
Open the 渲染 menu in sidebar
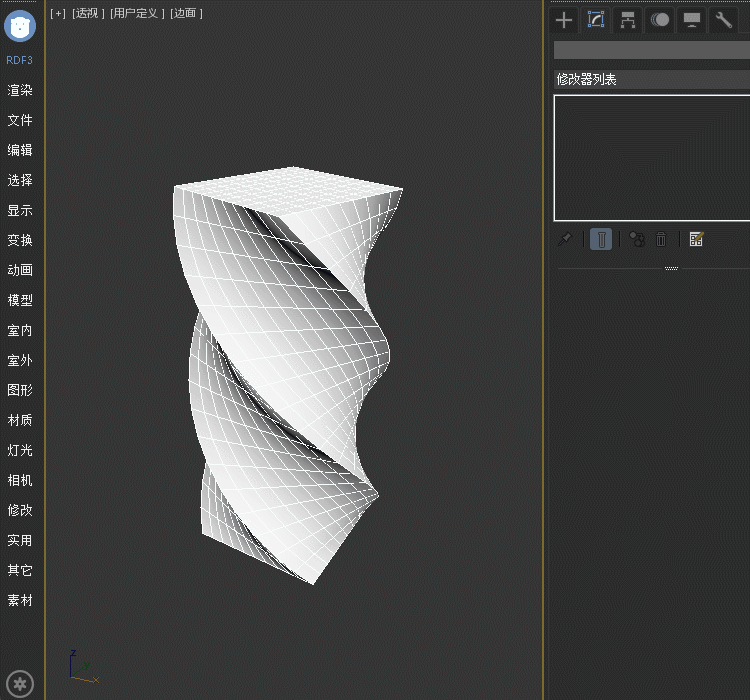click(20, 90)
